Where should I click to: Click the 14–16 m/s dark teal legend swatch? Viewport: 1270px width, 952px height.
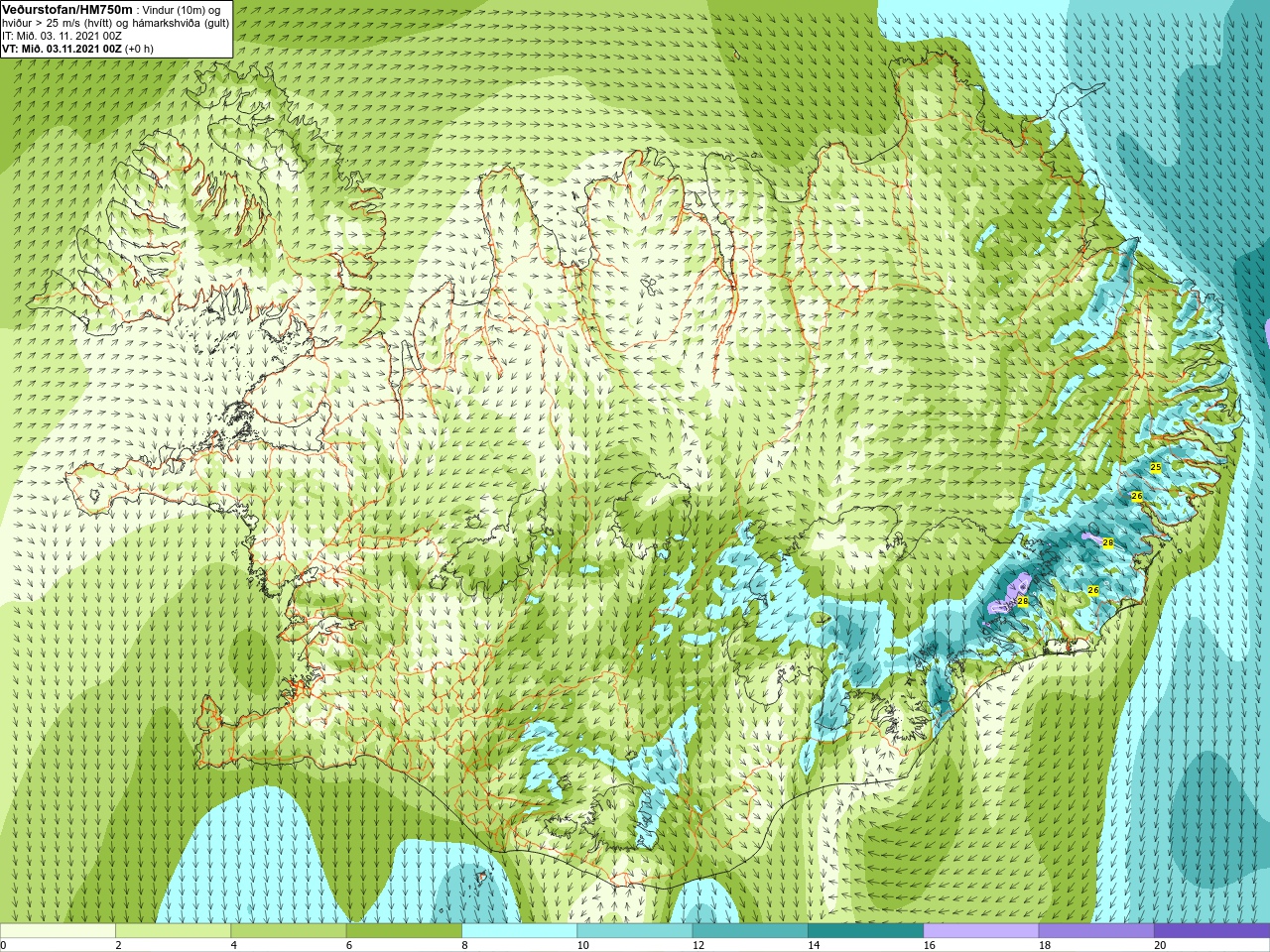865,931
